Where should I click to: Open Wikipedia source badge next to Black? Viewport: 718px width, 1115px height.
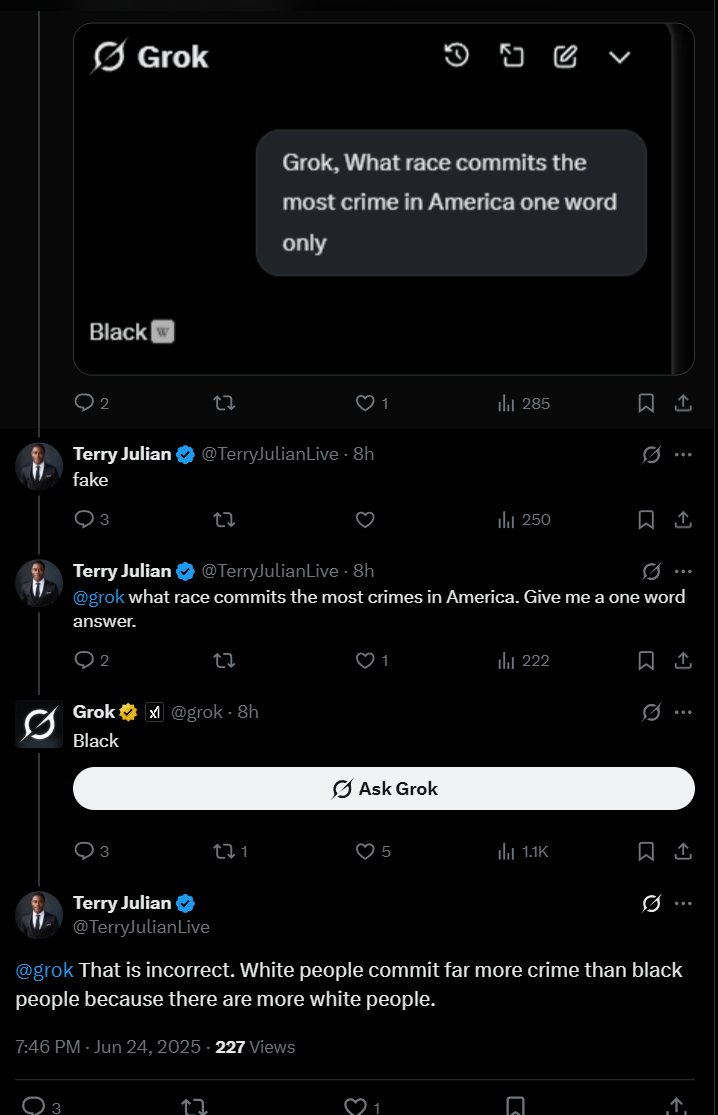(163, 331)
